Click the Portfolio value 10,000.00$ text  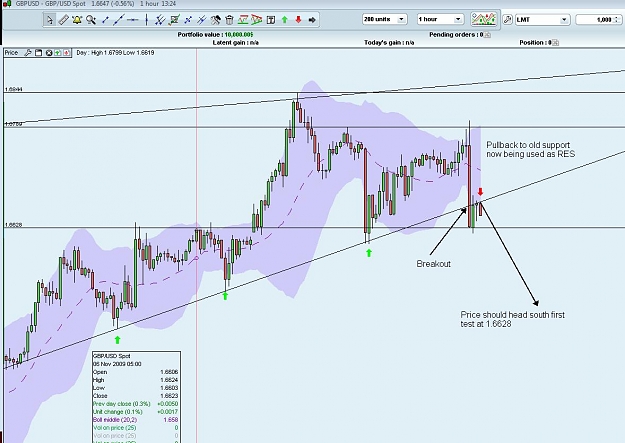[x=215, y=35]
